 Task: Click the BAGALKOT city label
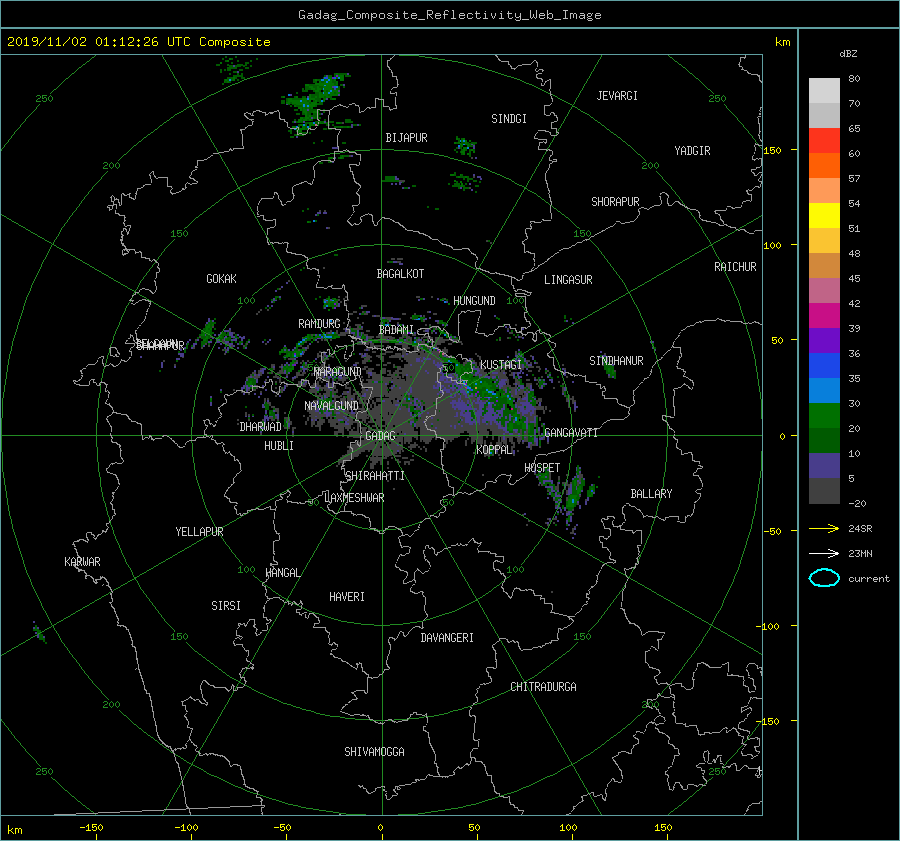tap(400, 274)
